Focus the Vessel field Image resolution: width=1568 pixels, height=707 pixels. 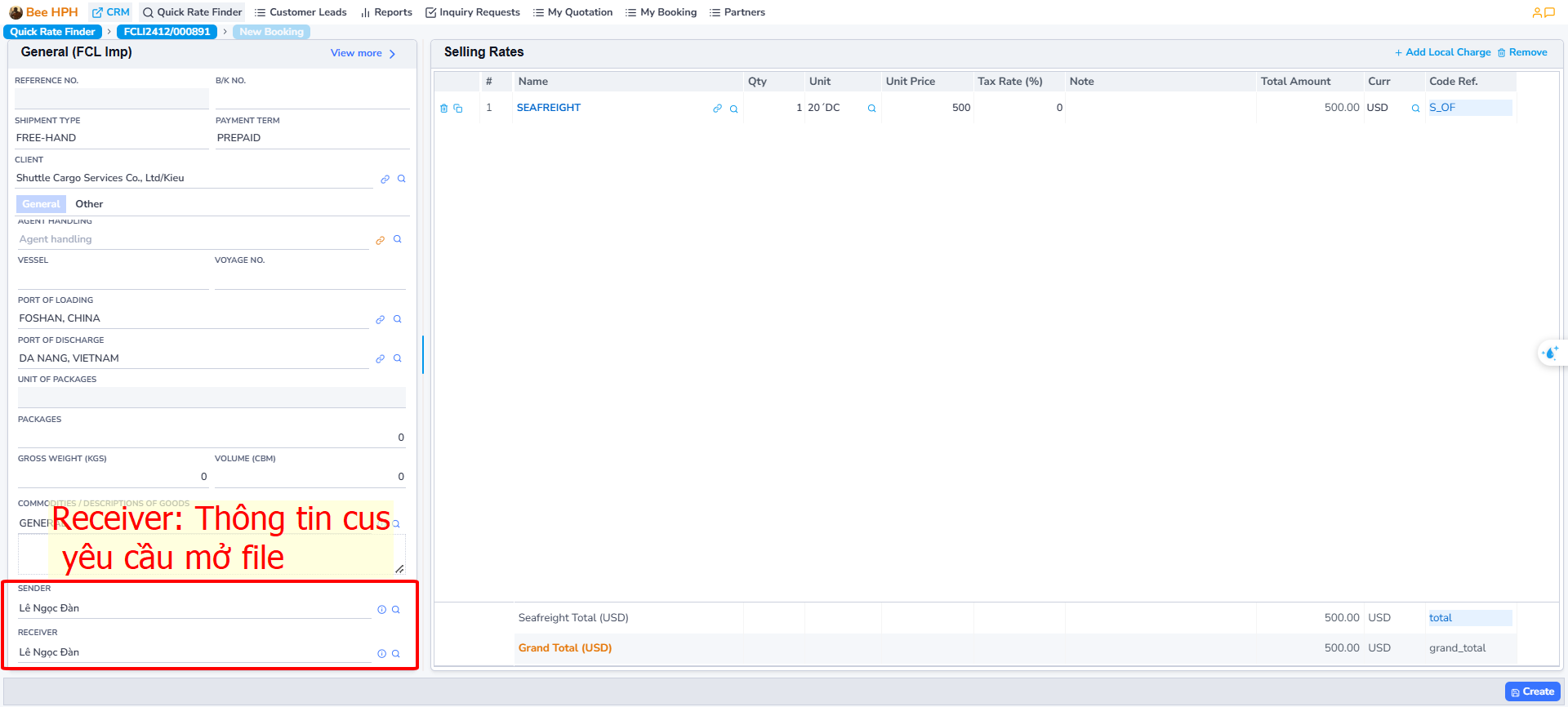[x=114, y=278]
